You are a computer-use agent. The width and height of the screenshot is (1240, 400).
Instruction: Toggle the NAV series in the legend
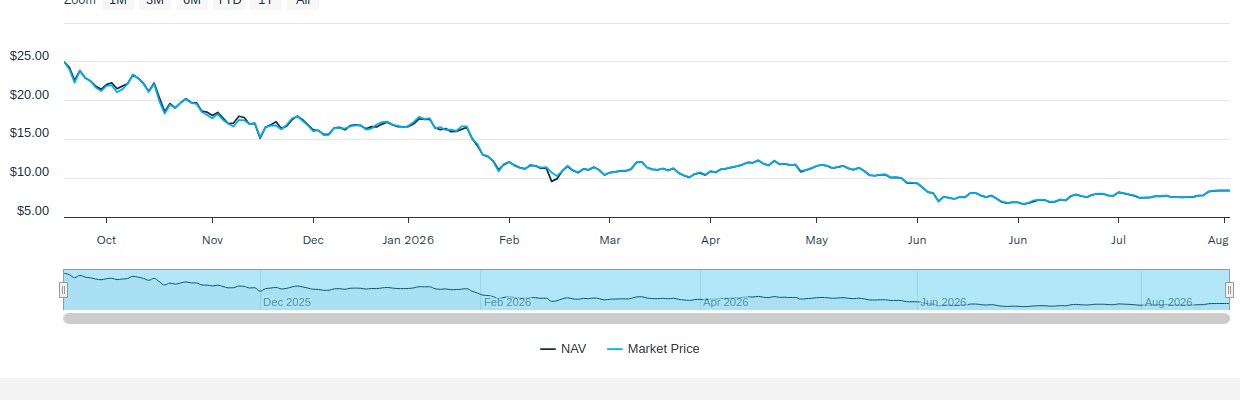click(563, 349)
